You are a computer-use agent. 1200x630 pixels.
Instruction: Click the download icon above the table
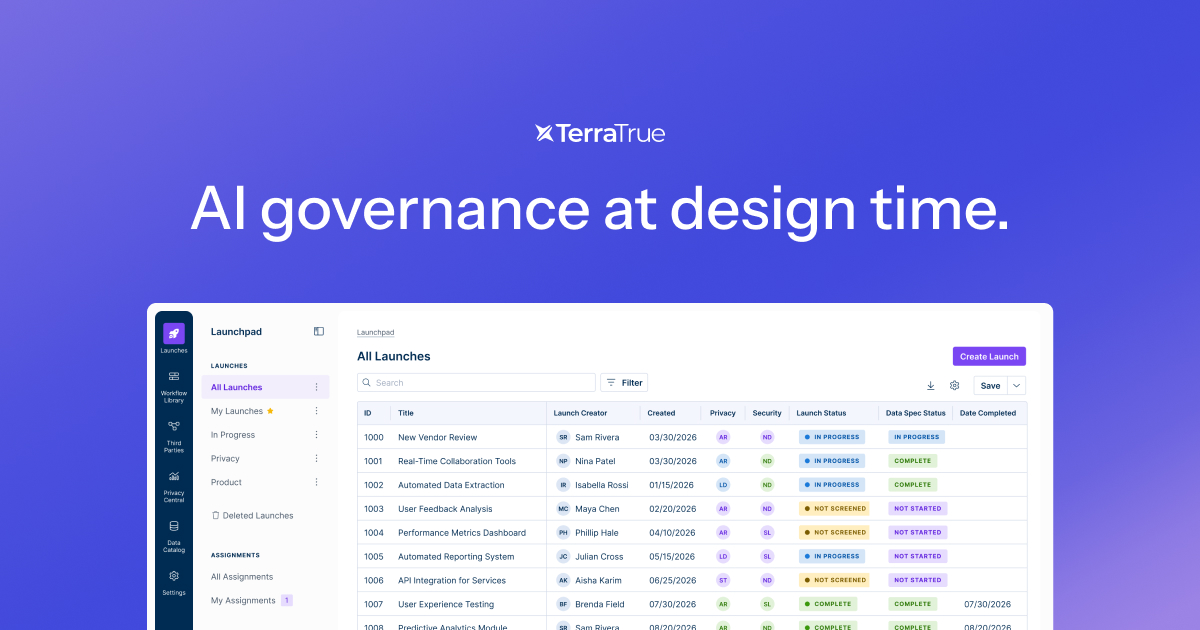coord(931,385)
